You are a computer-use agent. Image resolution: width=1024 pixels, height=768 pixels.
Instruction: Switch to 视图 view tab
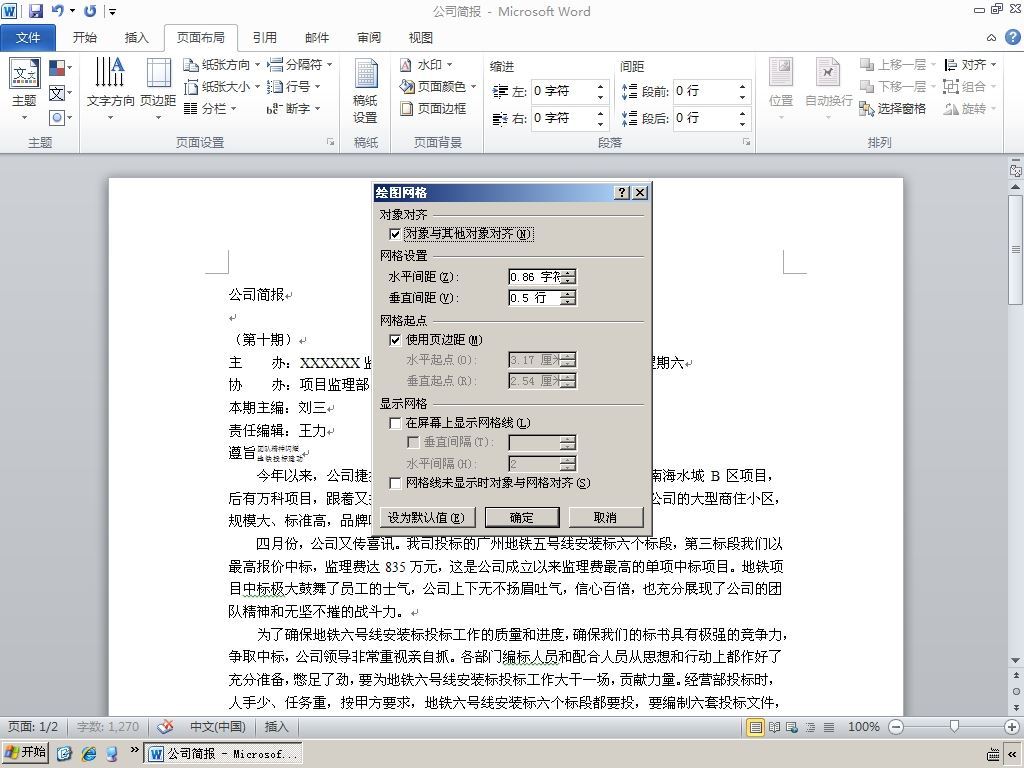pyautogui.click(x=421, y=38)
